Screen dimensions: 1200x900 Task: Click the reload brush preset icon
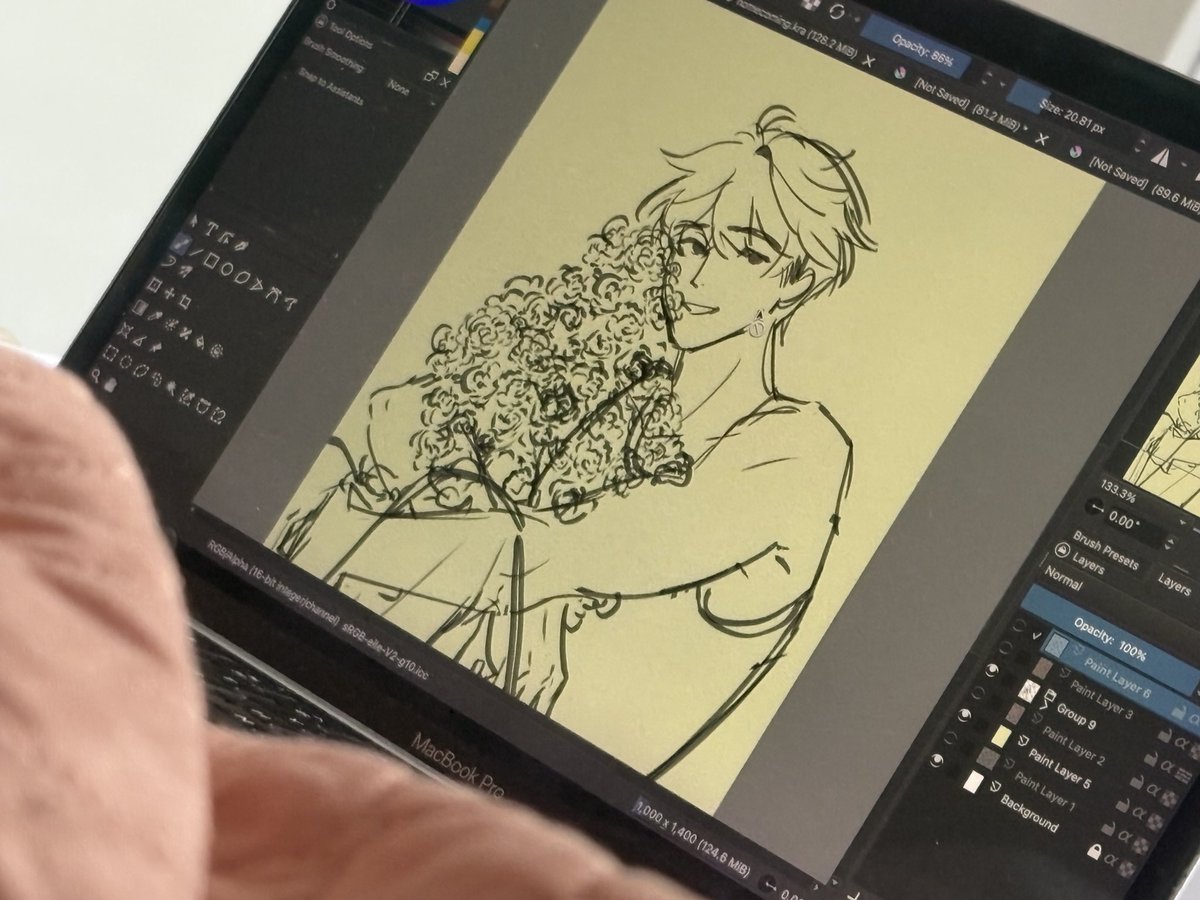click(x=835, y=11)
